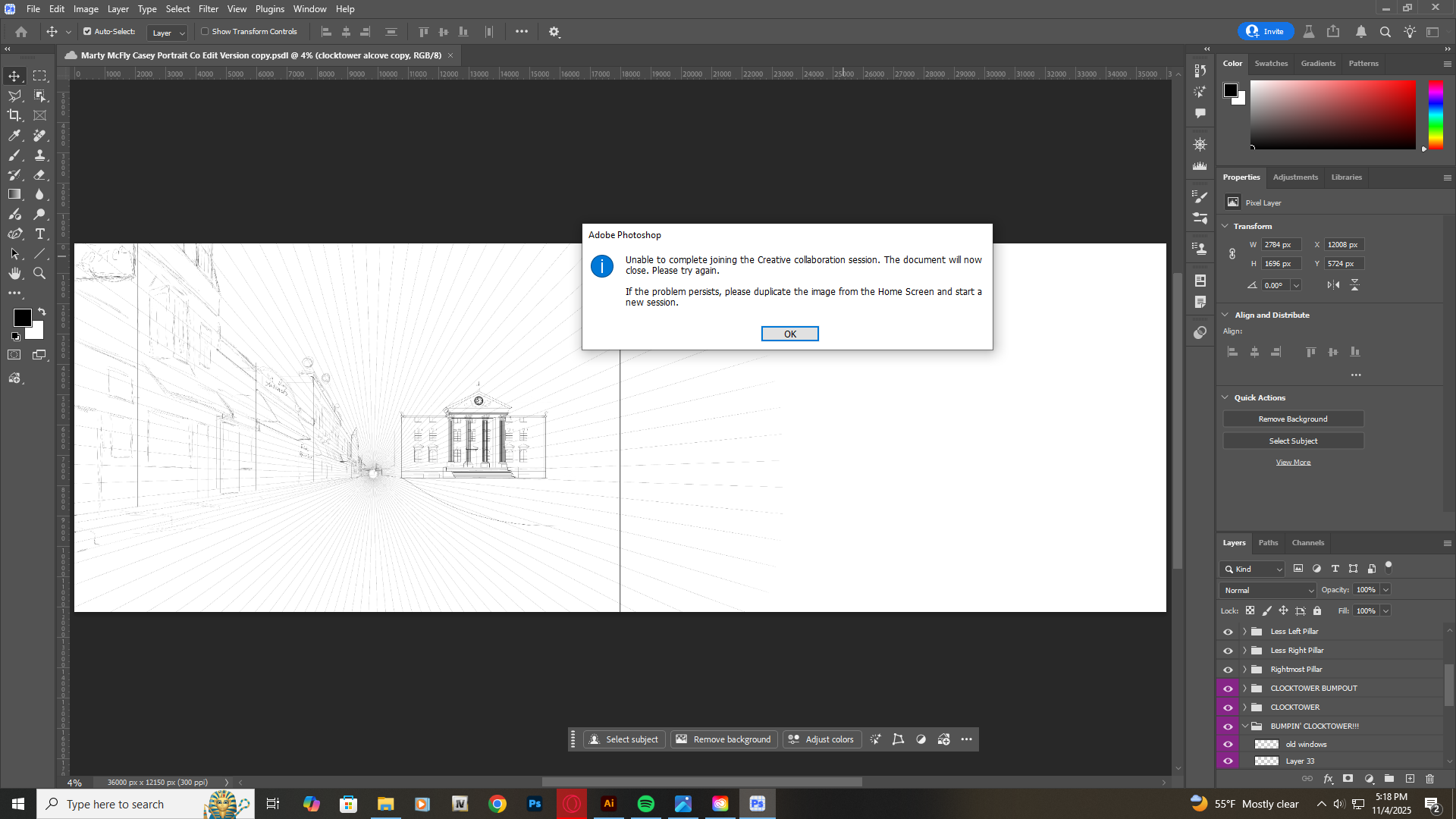Open the layer blend mode dropdown
The image size is (1456, 819).
(1266, 589)
